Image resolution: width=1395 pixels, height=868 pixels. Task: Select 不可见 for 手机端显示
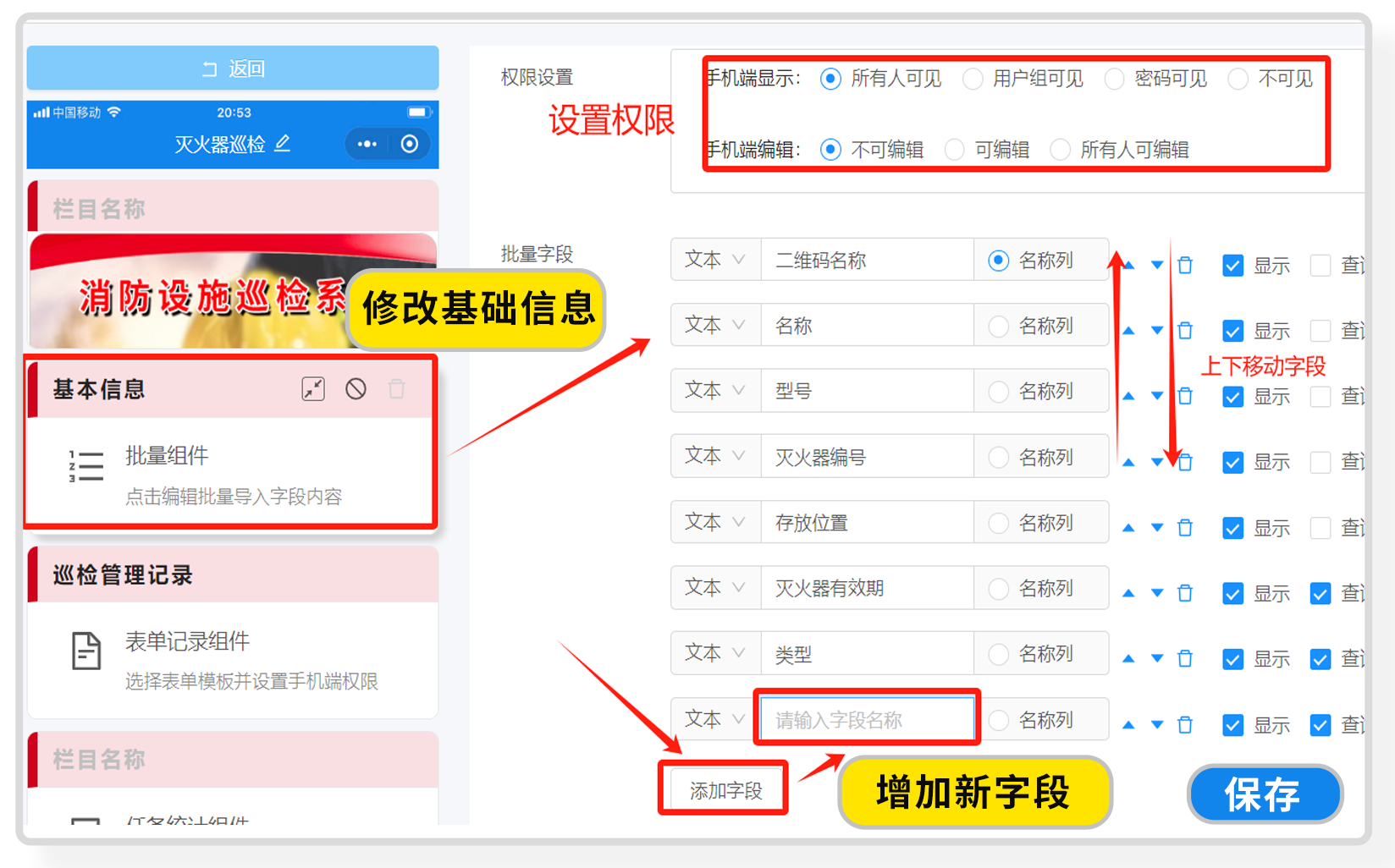pos(1238,79)
